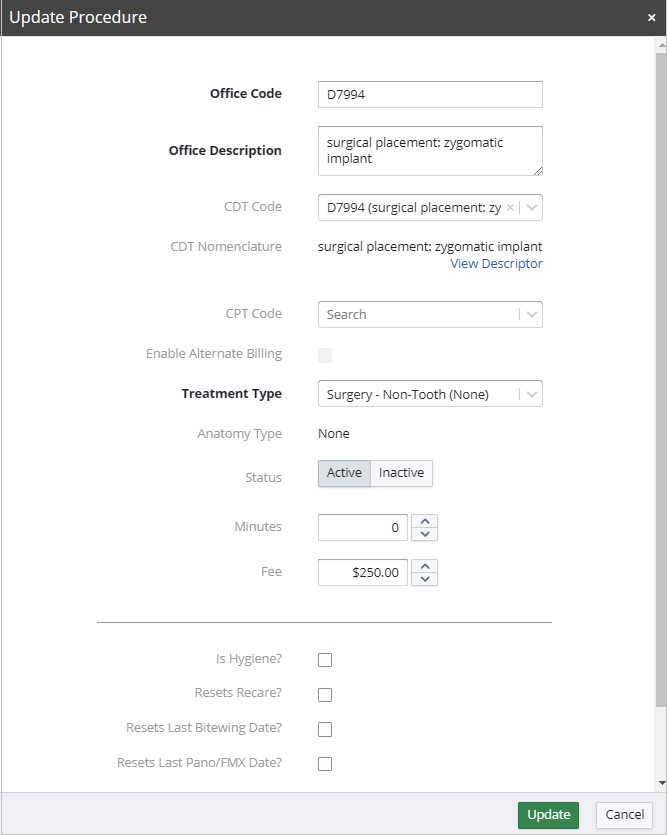Clear the selected CDT Code value
The image size is (667, 835).
[x=510, y=207]
